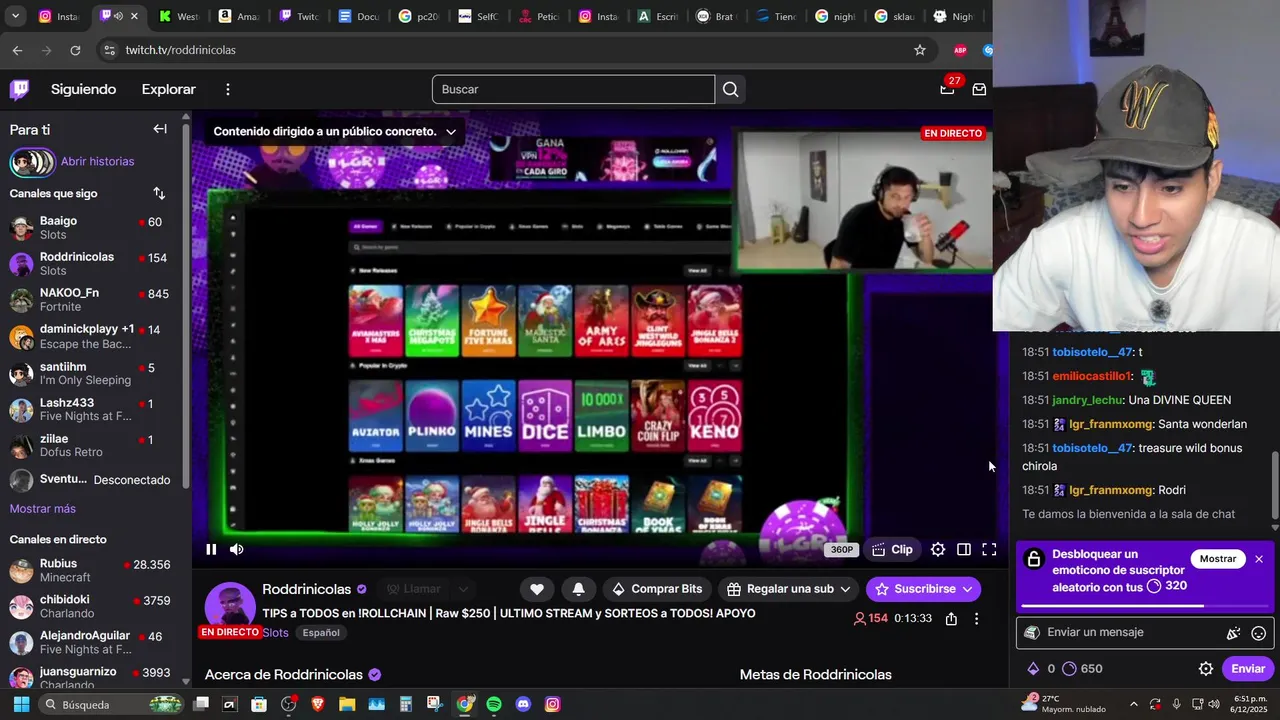The width and height of the screenshot is (1280, 720).
Task: Sort followed channels with arrows icon
Action: [x=159, y=193]
